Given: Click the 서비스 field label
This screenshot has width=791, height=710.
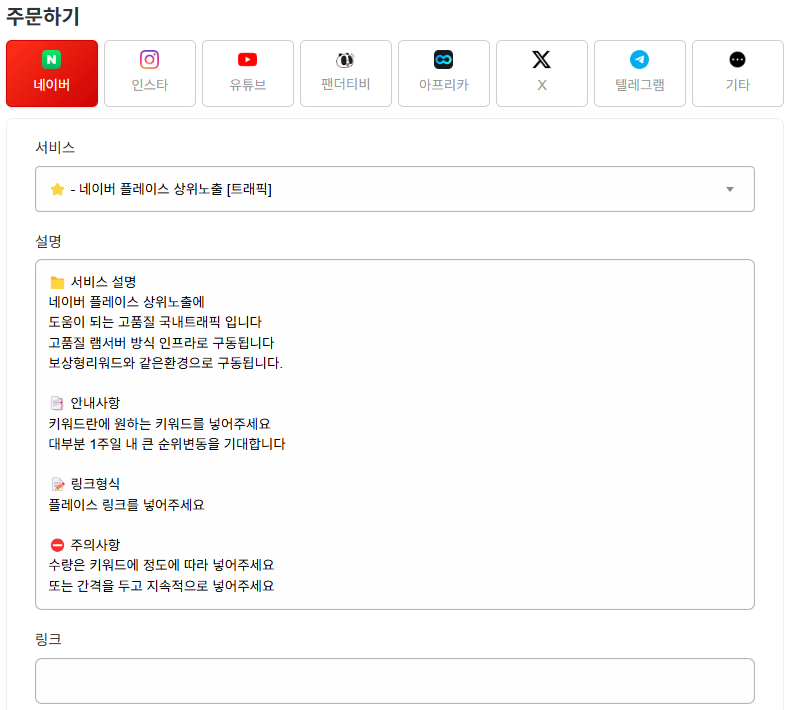Looking at the screenshot, I should [x=55, y=147].
